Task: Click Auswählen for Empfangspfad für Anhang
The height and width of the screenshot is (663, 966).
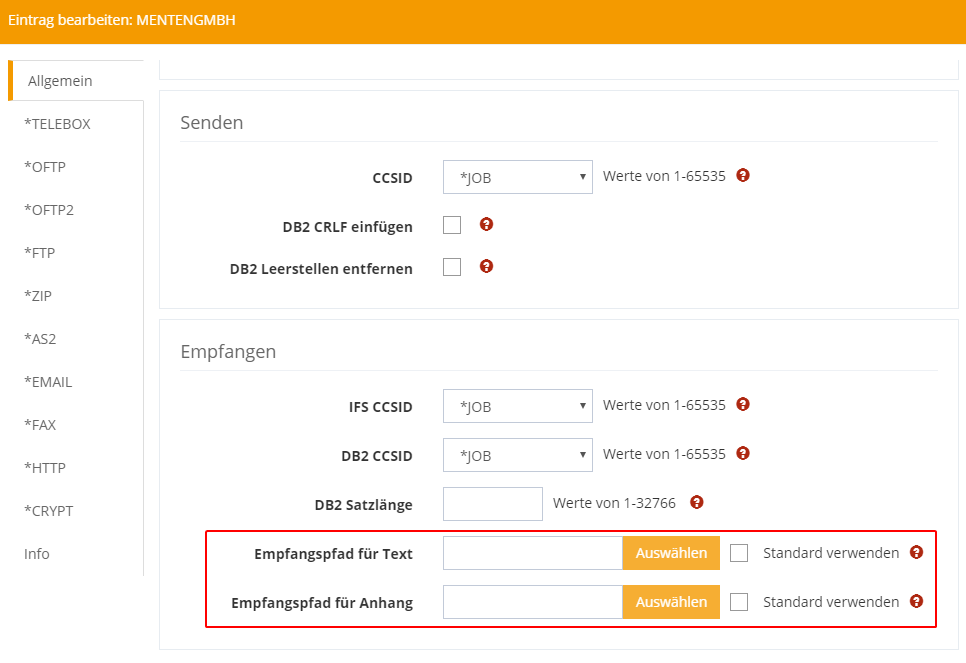Action: (671, 602)
